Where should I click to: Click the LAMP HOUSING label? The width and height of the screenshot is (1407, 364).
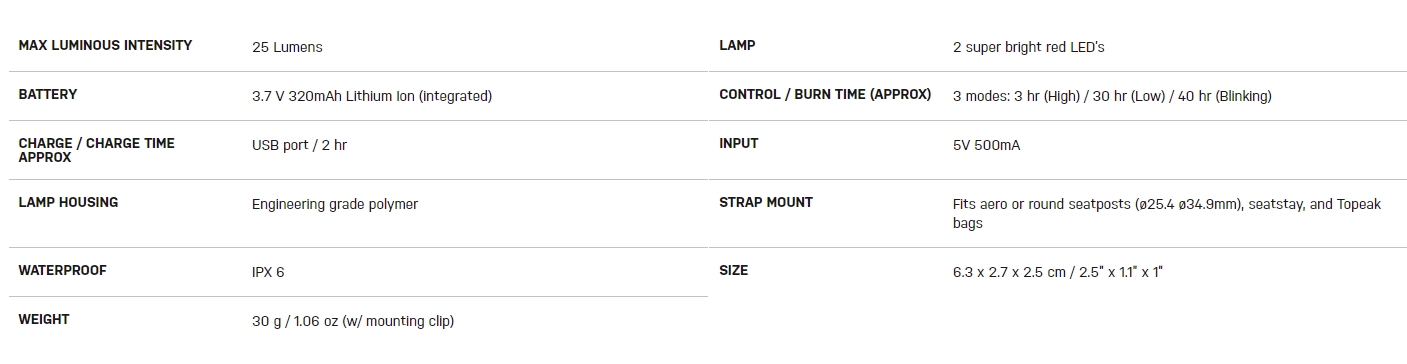68,203
